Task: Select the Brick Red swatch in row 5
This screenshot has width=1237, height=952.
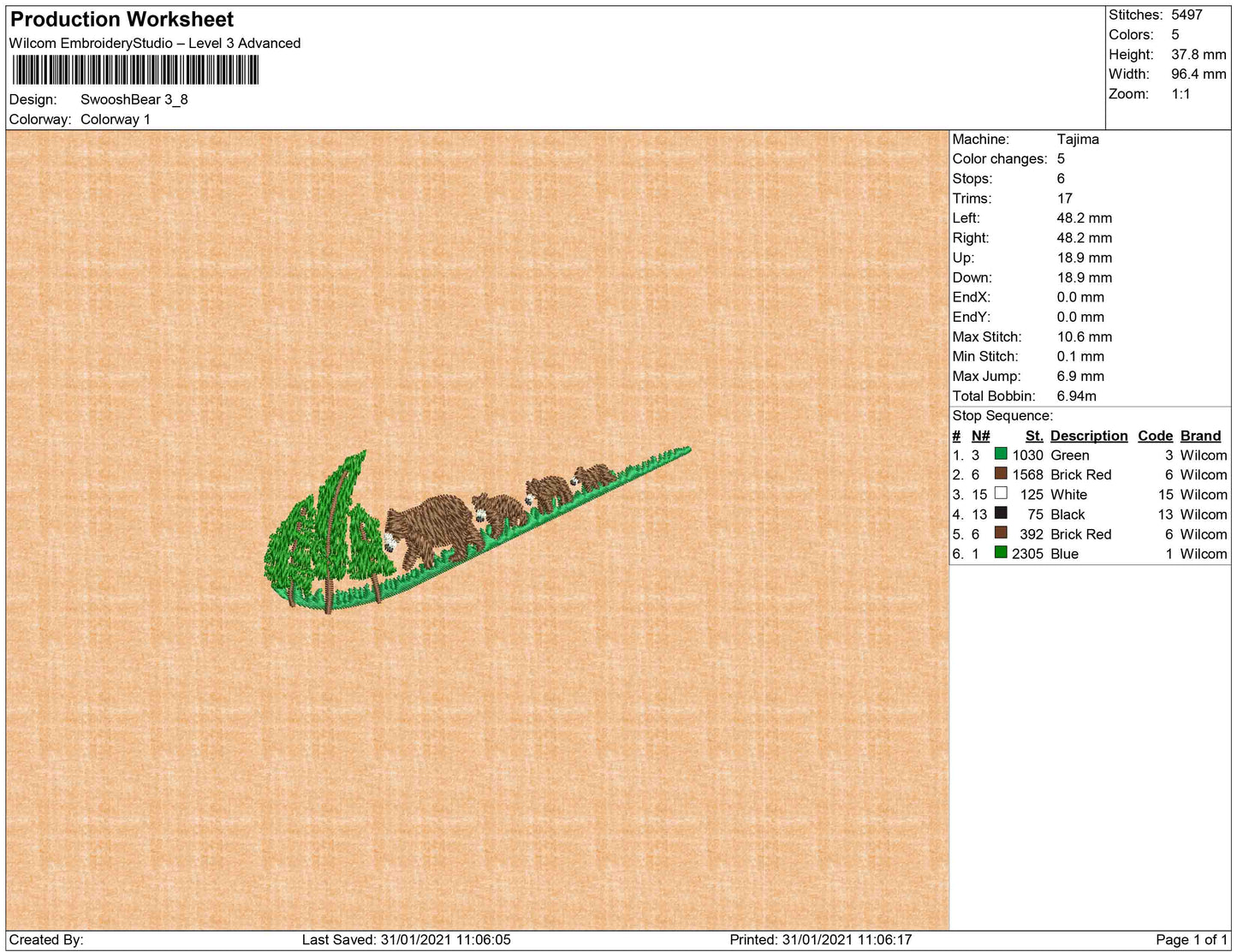Action: point(1000,533)
